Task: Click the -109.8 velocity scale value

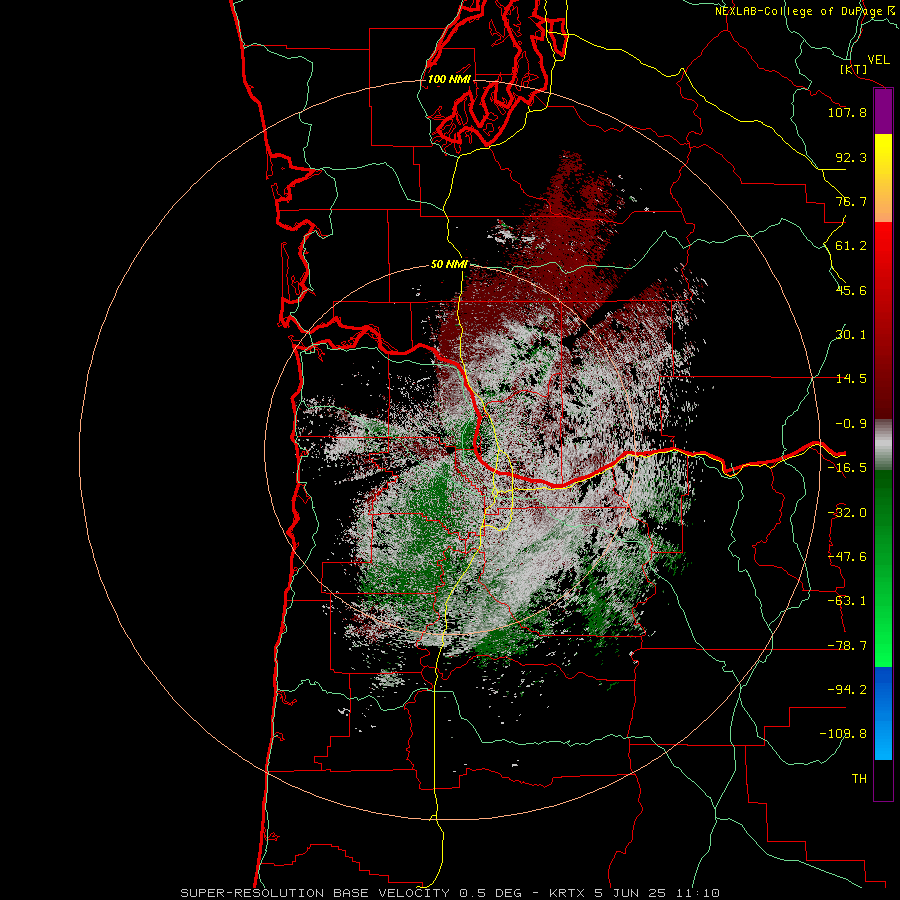Action: 843,734
